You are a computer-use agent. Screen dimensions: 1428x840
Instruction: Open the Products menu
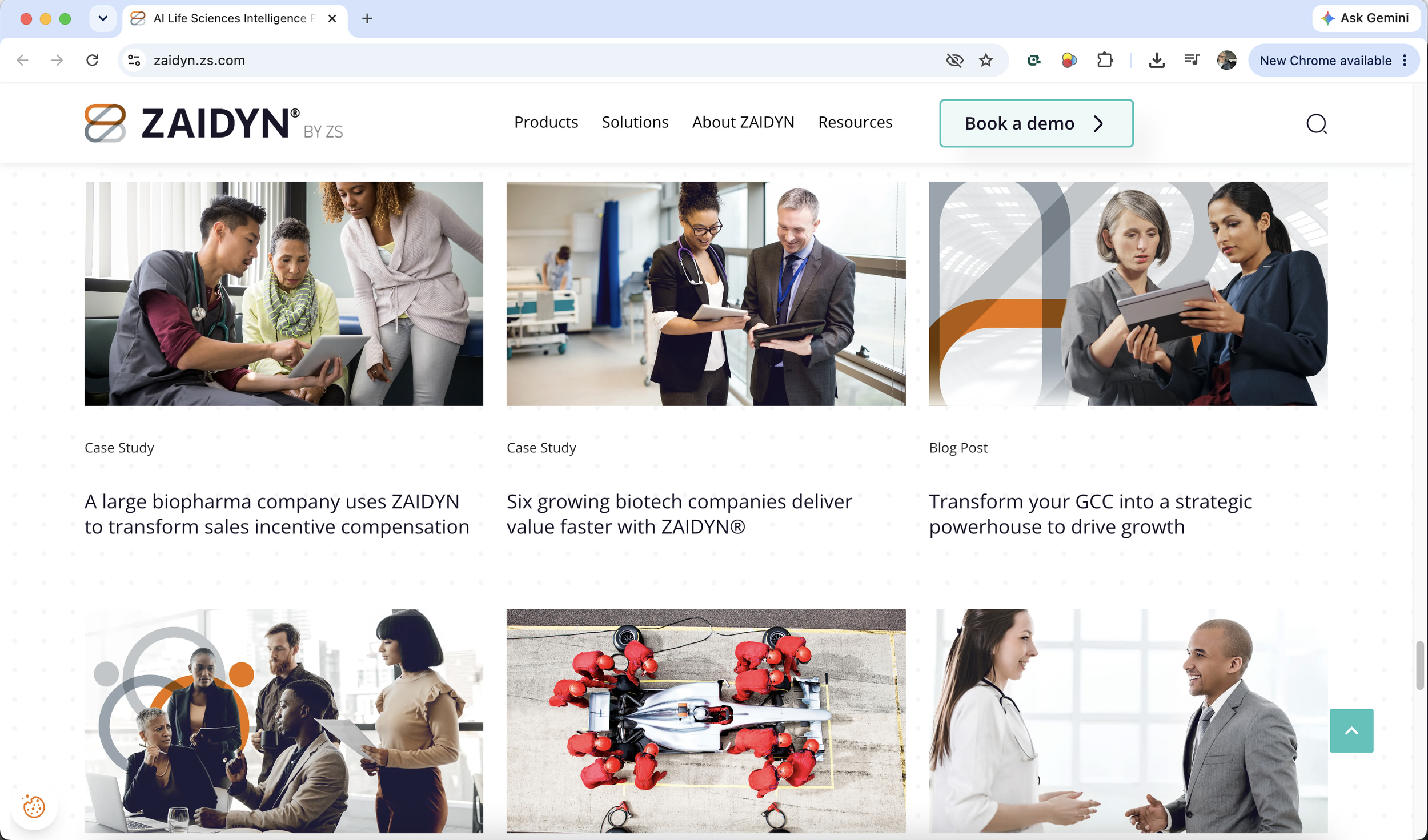[x=545, y=122]
